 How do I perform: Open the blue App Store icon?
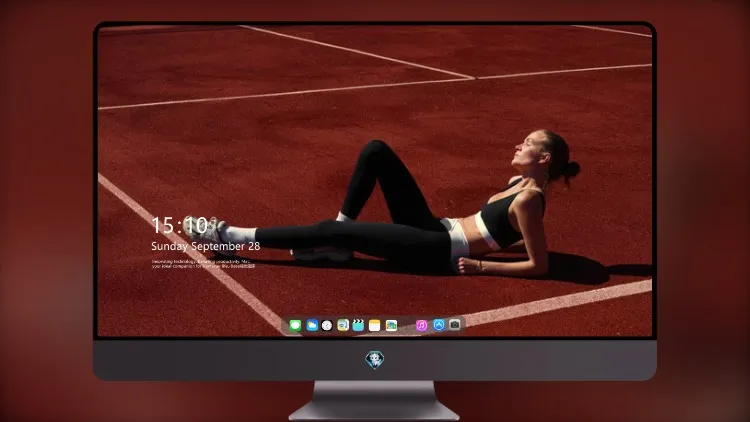439,325
